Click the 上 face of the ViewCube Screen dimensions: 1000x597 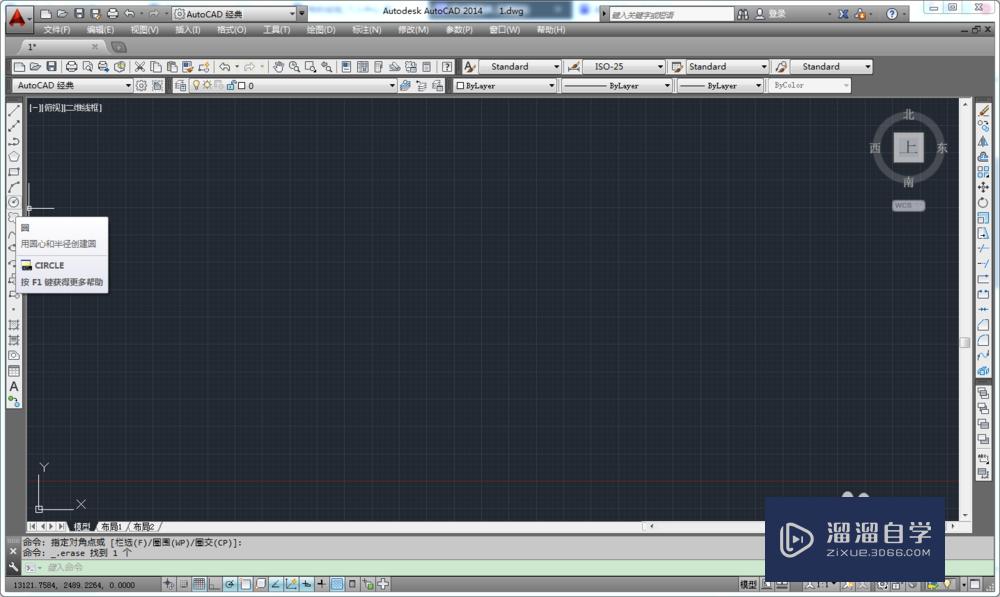[908, 148]
